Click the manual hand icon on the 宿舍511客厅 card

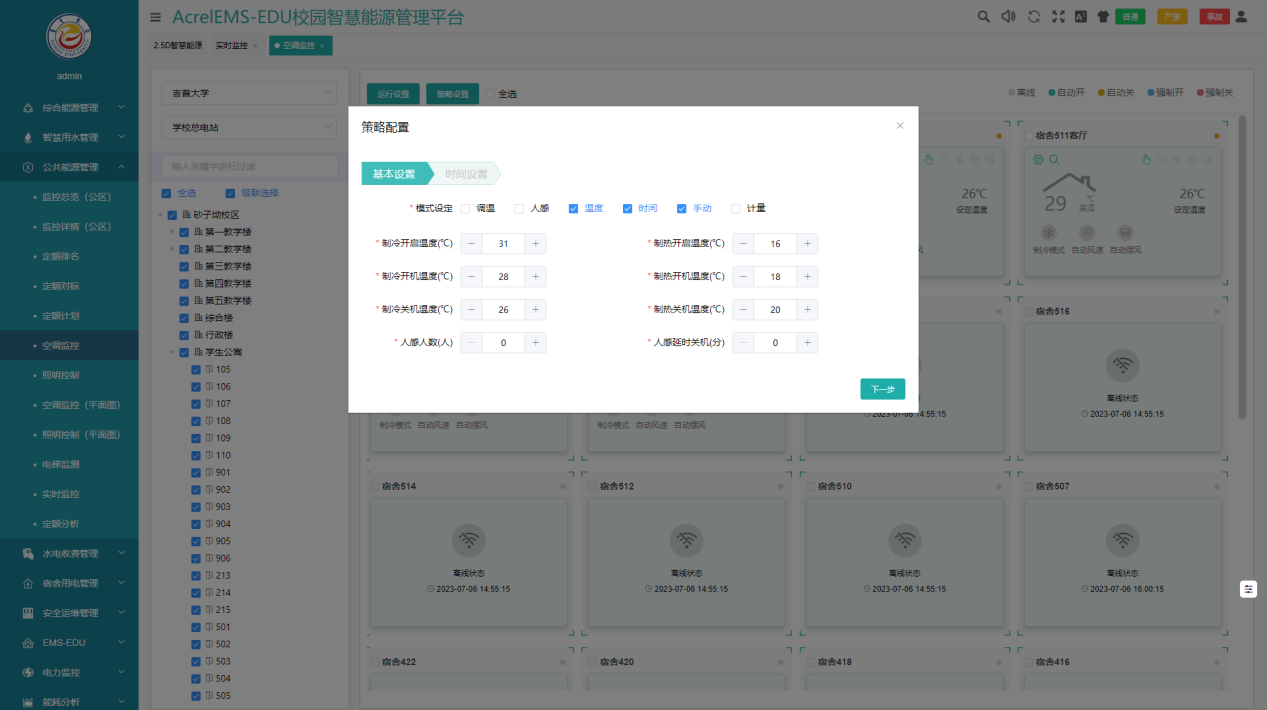[1146, 159]
